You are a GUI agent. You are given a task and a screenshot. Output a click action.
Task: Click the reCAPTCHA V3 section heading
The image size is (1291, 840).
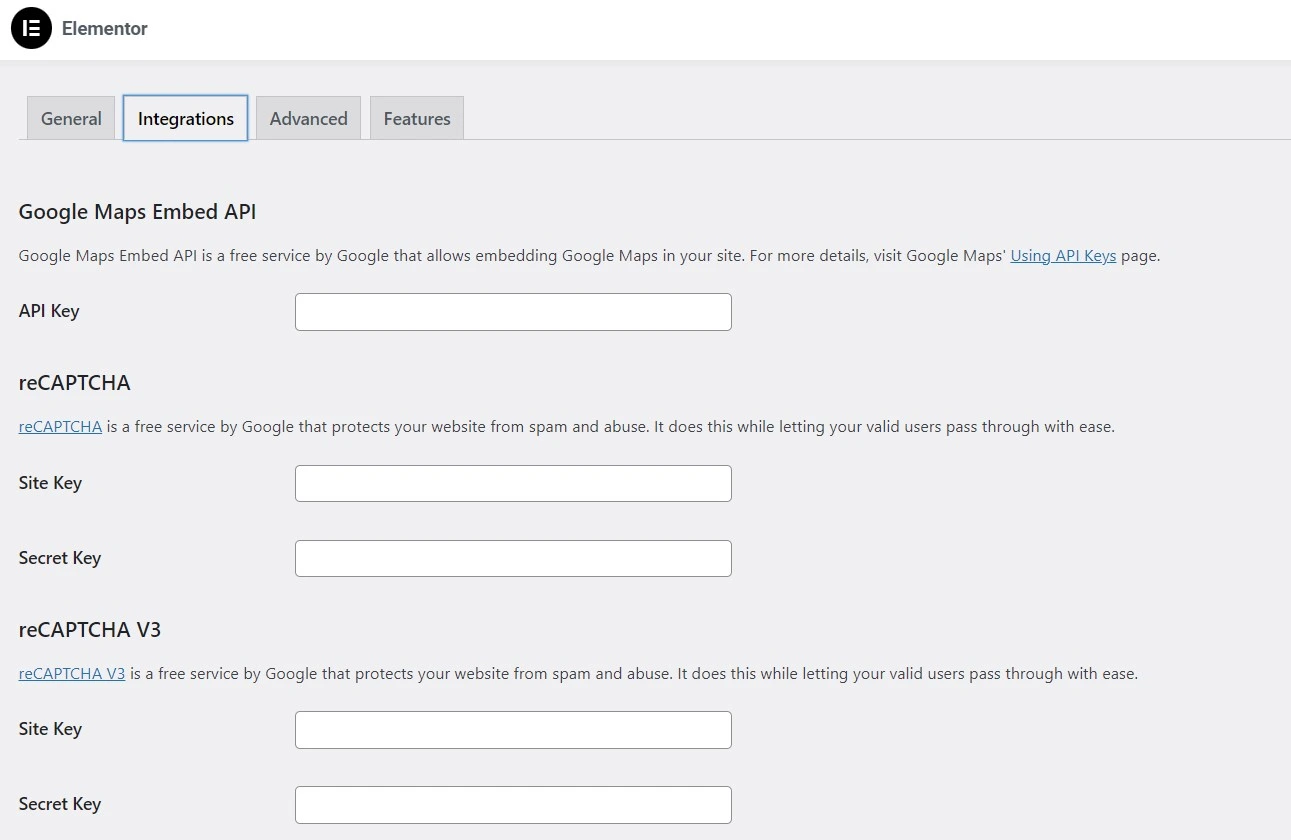coord(90,630)
